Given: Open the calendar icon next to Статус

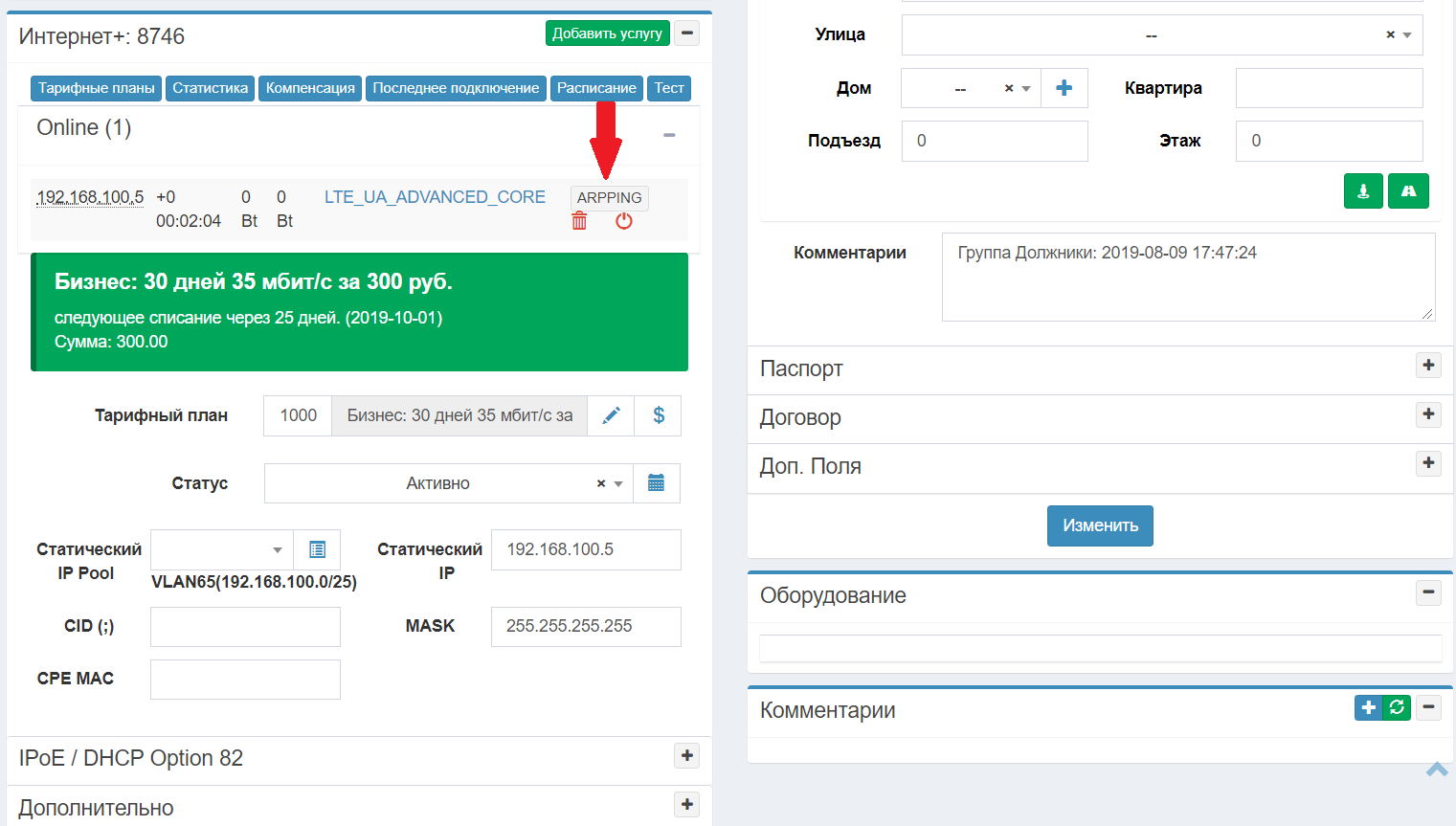Looking at the screenshot, I should click(656, 483).
